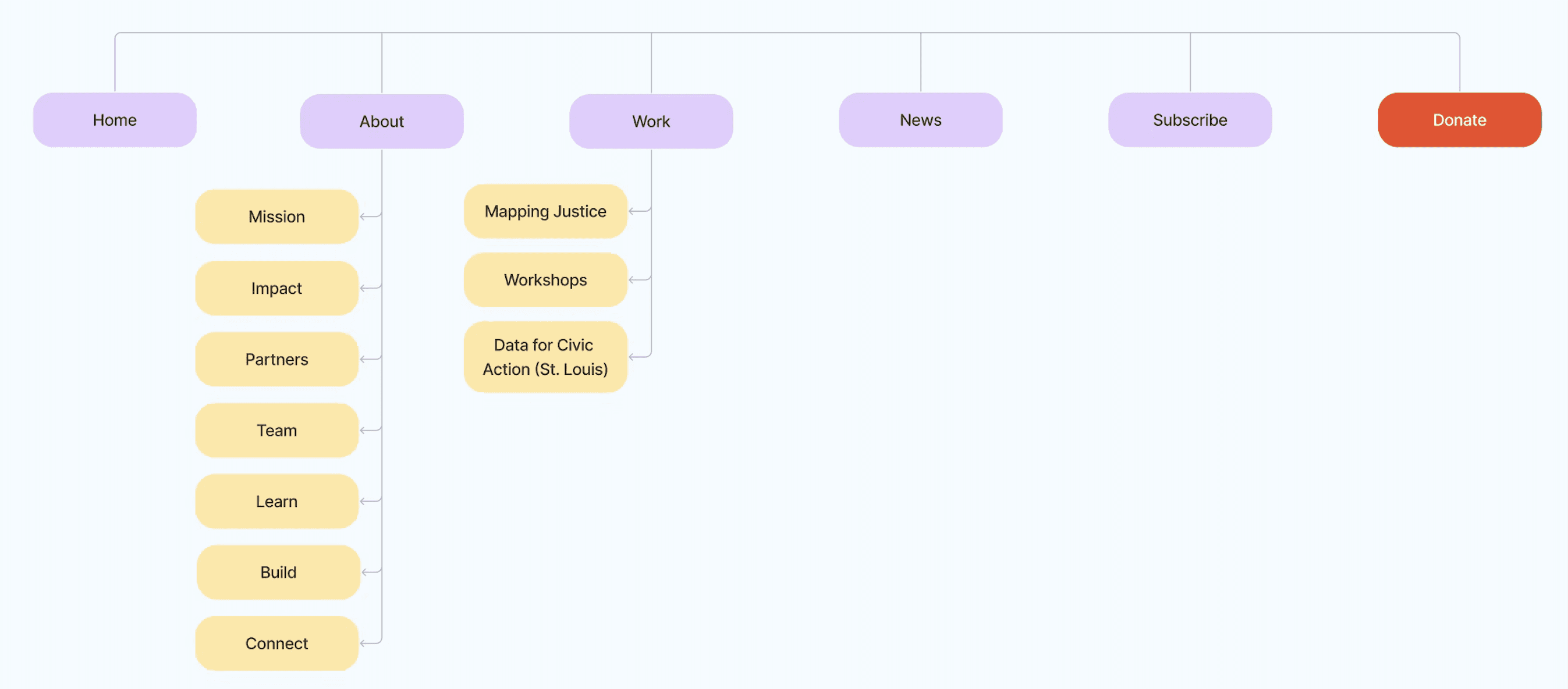Open the News node
The height and width of the screenshot is (689, 1568).
tap(920, 120)
